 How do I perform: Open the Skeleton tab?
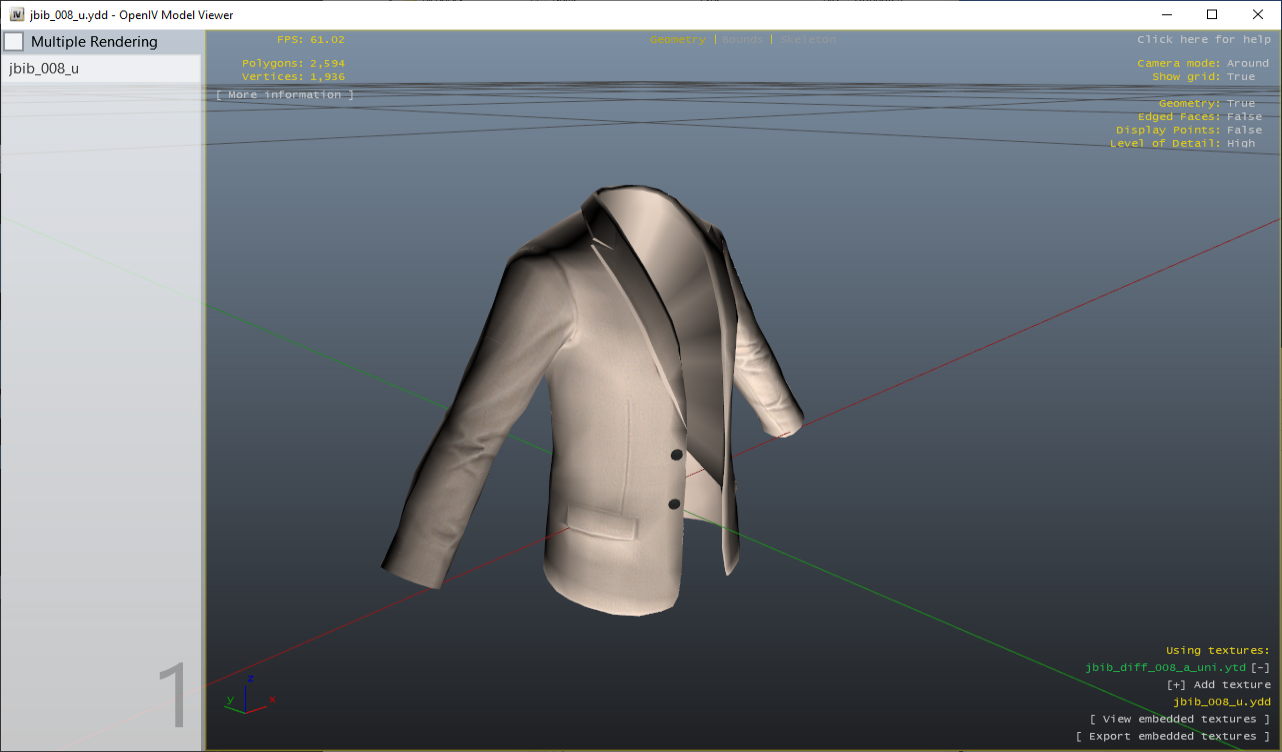pos(809,40)
